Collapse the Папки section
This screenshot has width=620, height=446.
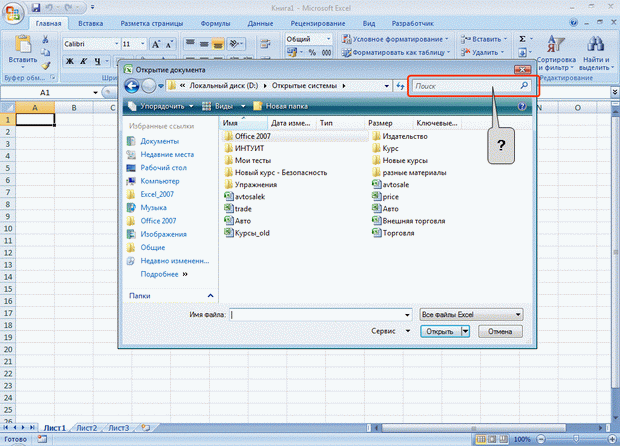coord(210,296)
